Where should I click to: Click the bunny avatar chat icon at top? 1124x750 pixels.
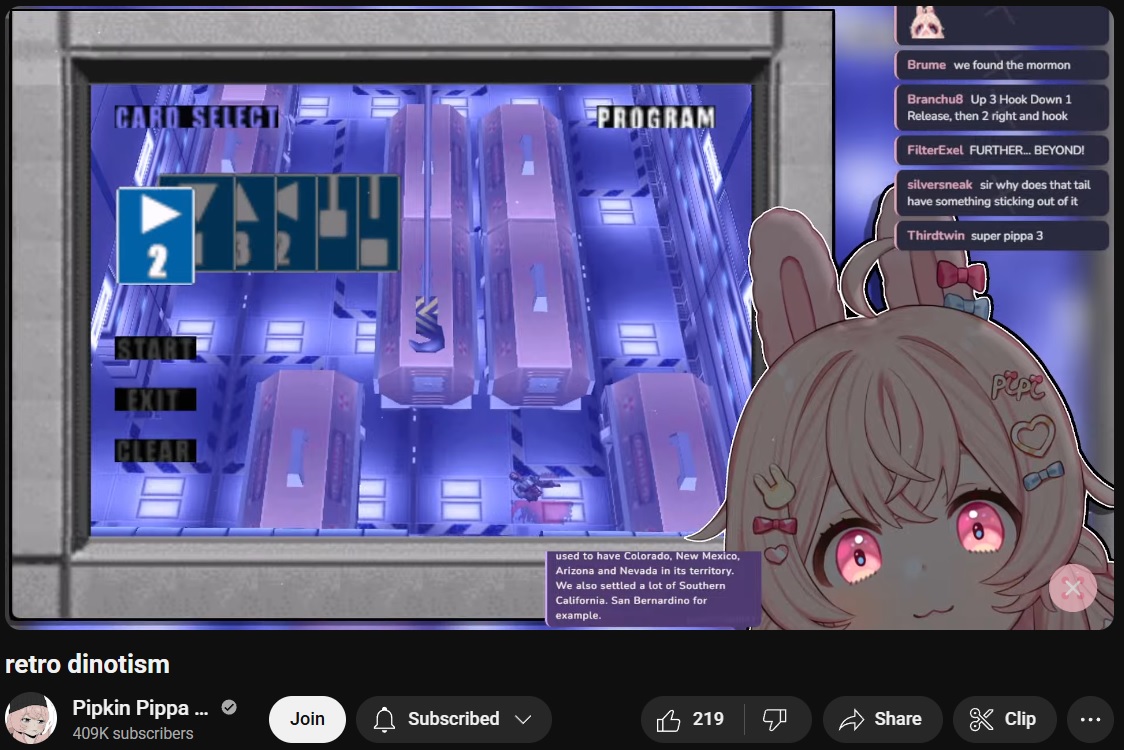point(926,24)
